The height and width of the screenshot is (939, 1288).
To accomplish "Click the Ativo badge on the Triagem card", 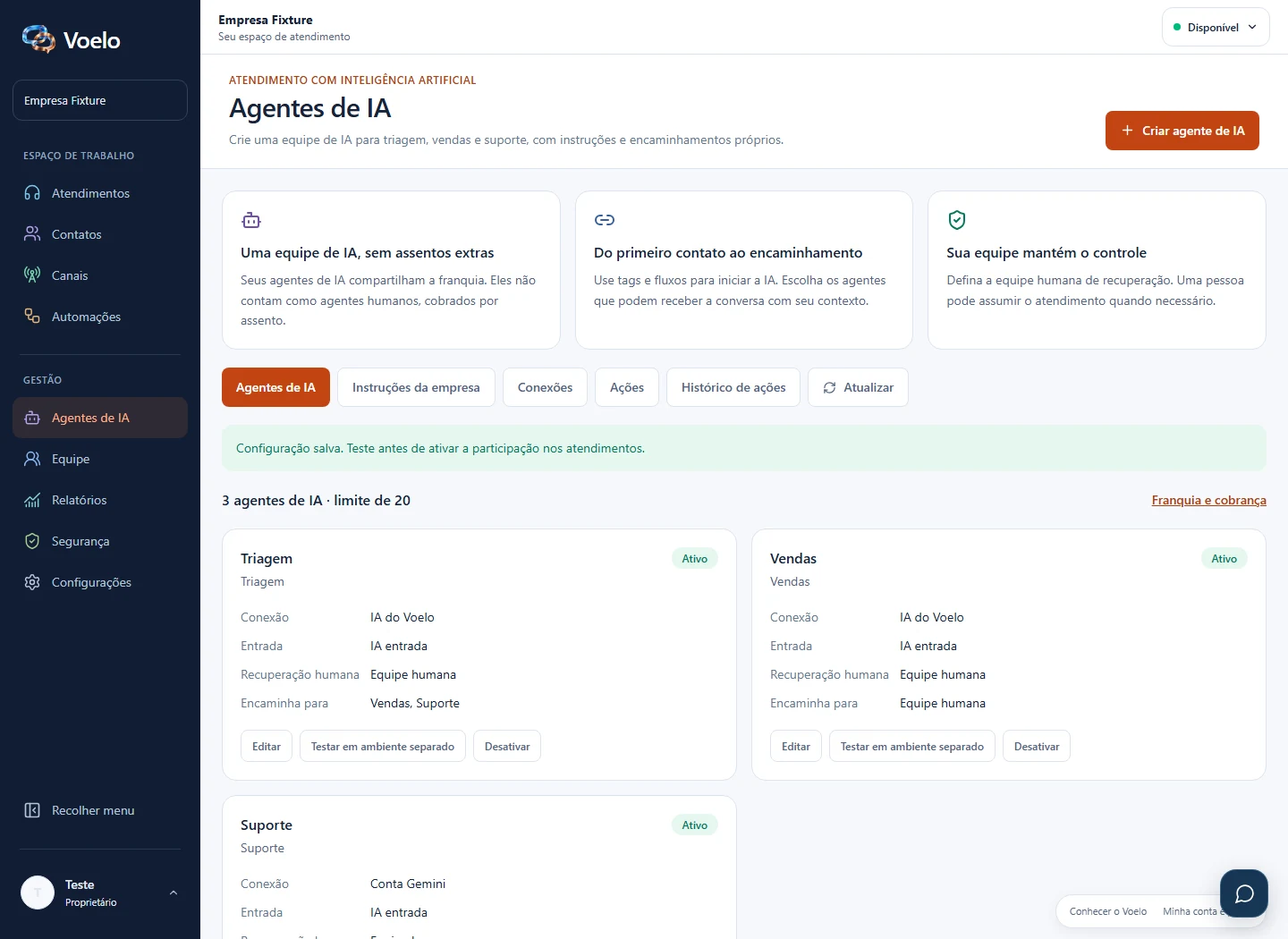I will [695, 559].
